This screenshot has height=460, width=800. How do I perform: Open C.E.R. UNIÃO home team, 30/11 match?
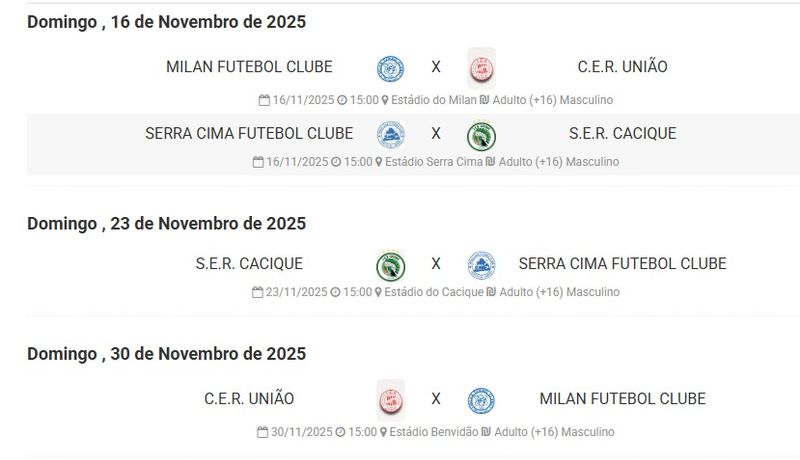coord(249,399)
